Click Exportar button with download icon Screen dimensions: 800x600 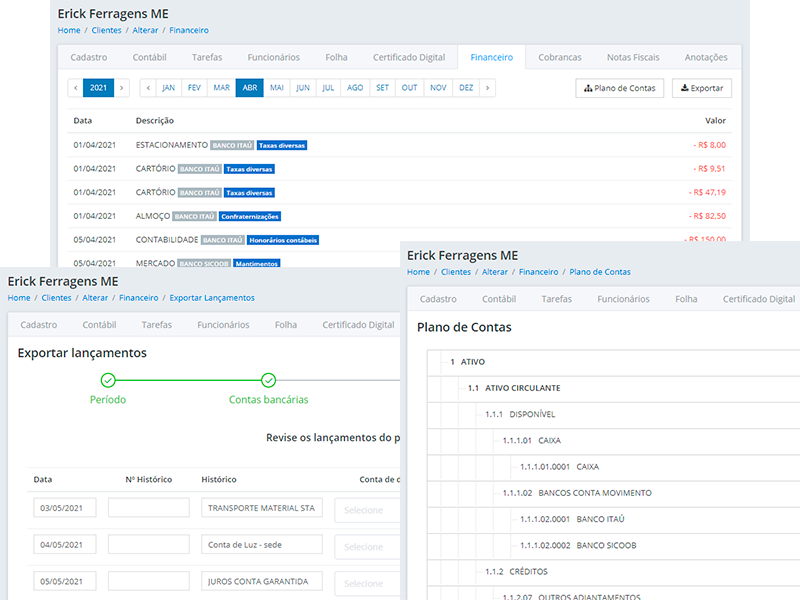click(x=701, y=88)
